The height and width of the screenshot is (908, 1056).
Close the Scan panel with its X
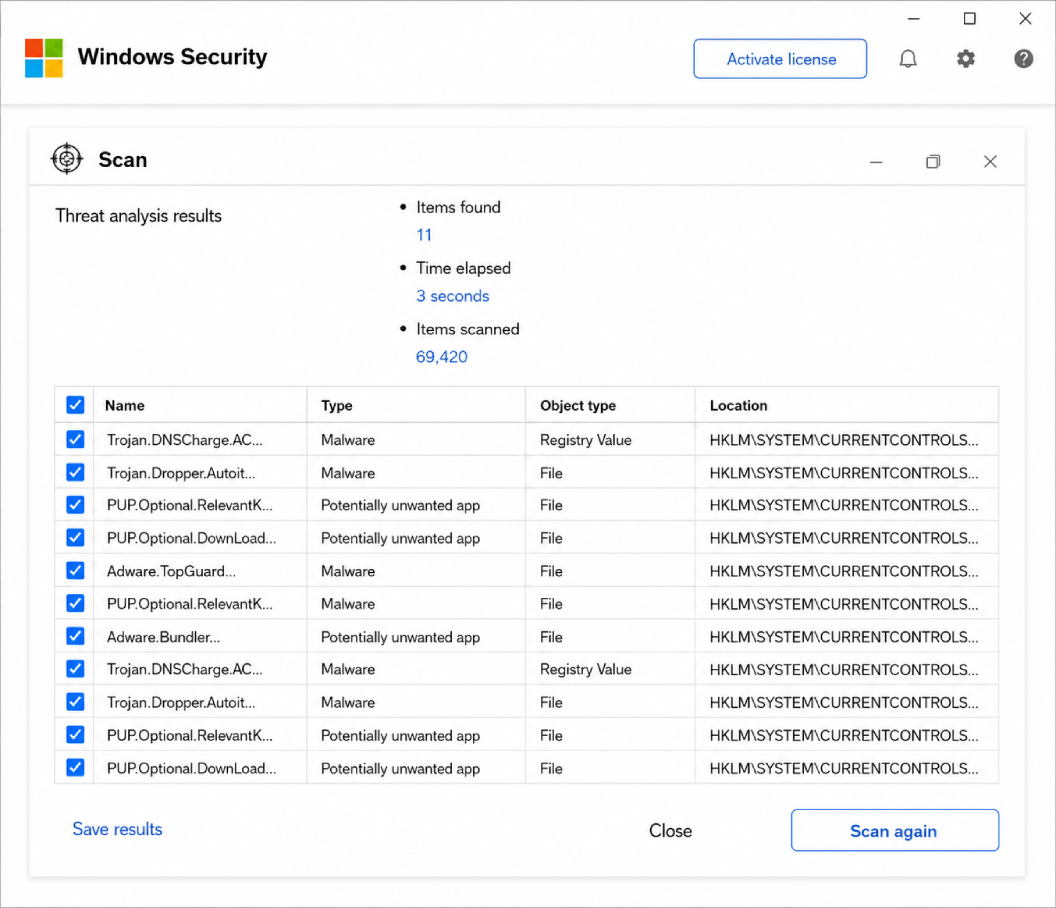[990, 162]
